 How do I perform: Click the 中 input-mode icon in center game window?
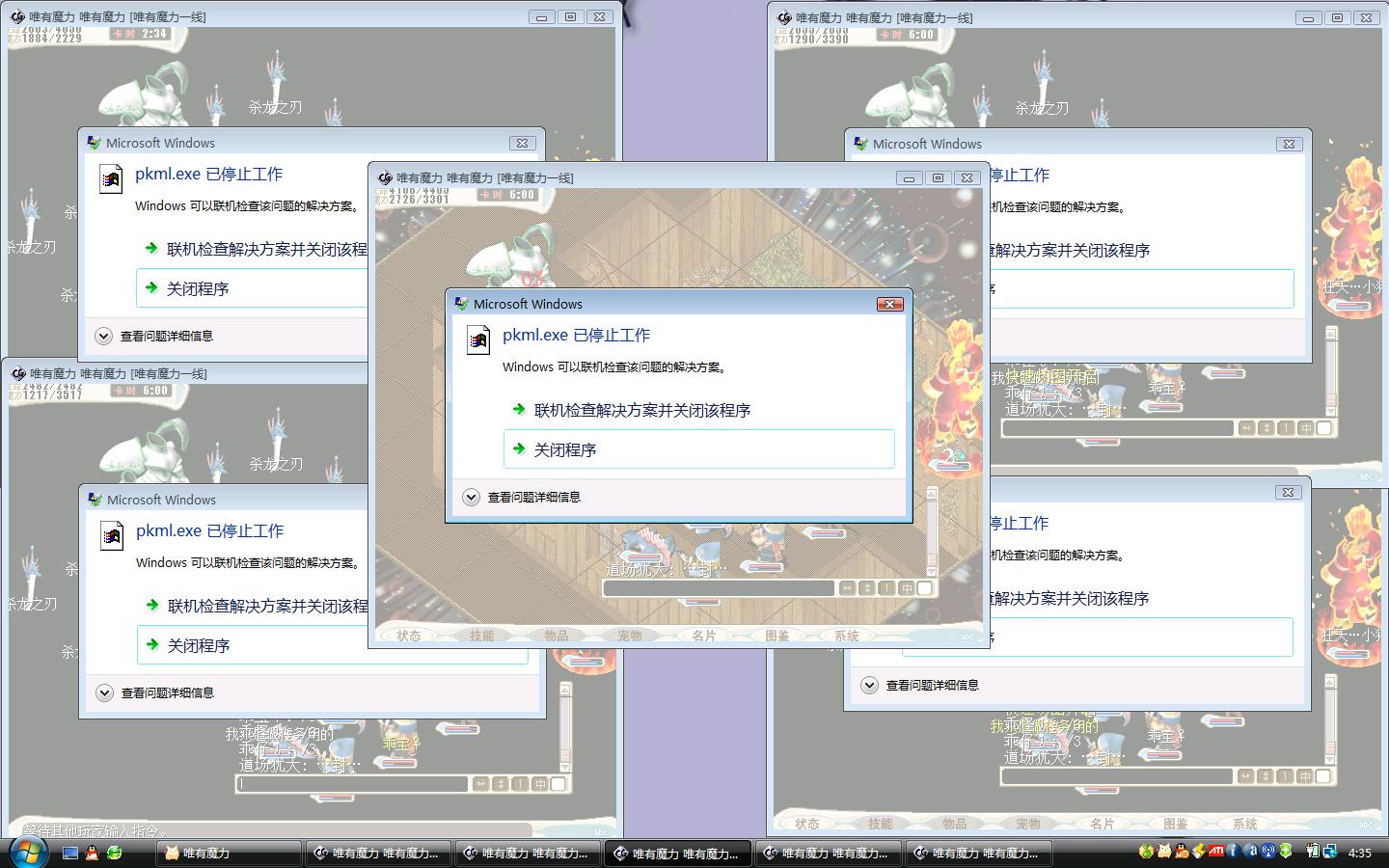click(907, 588)
